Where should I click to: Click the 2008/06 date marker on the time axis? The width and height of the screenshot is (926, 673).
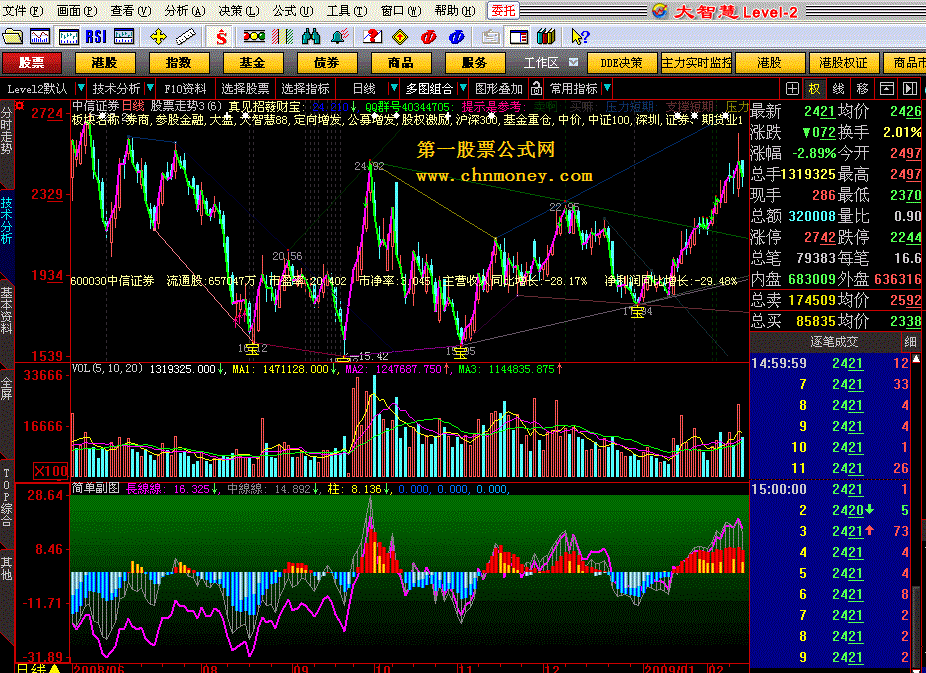[100, 669]
